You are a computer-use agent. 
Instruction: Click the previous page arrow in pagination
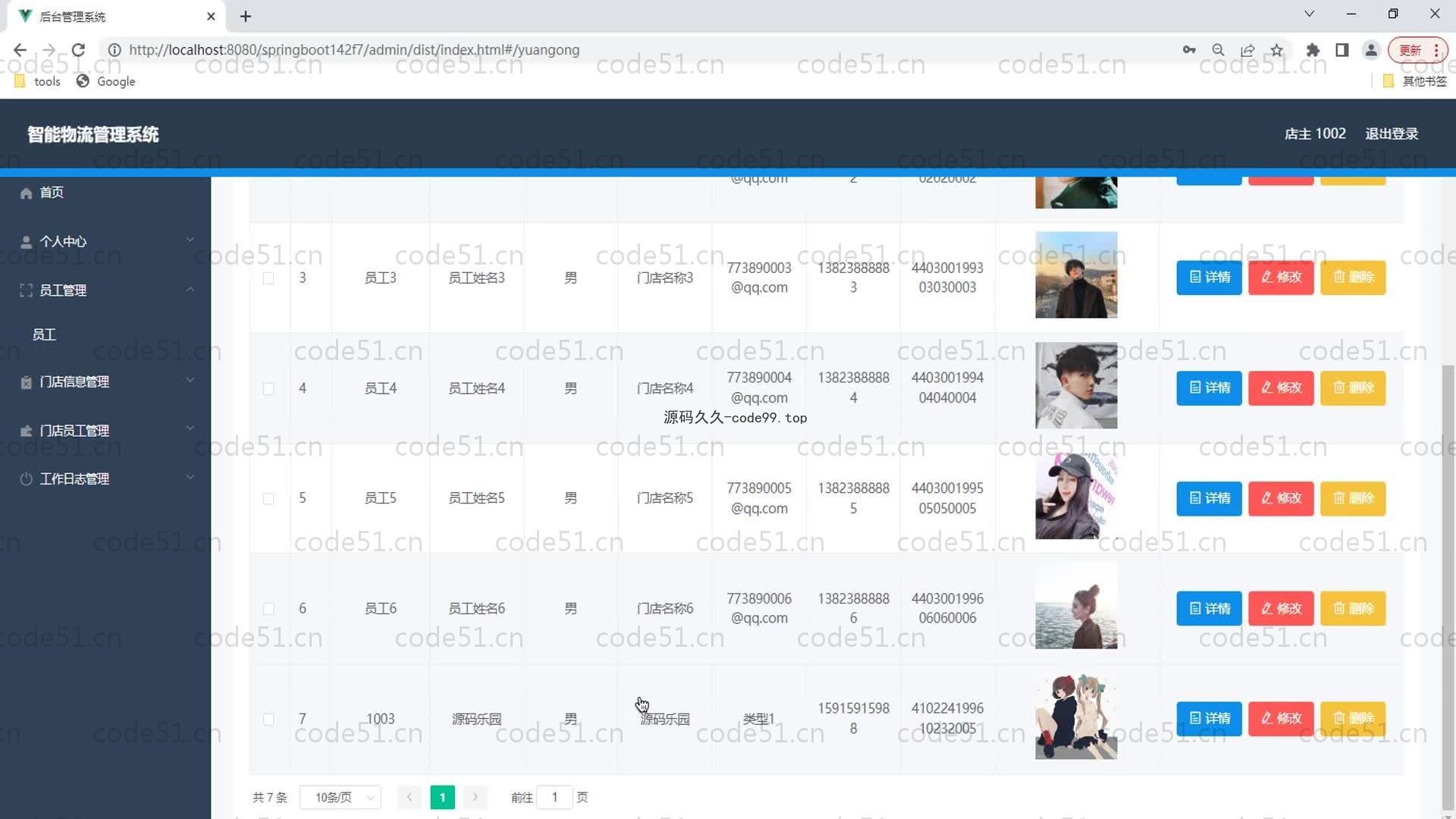click(409, 797)
